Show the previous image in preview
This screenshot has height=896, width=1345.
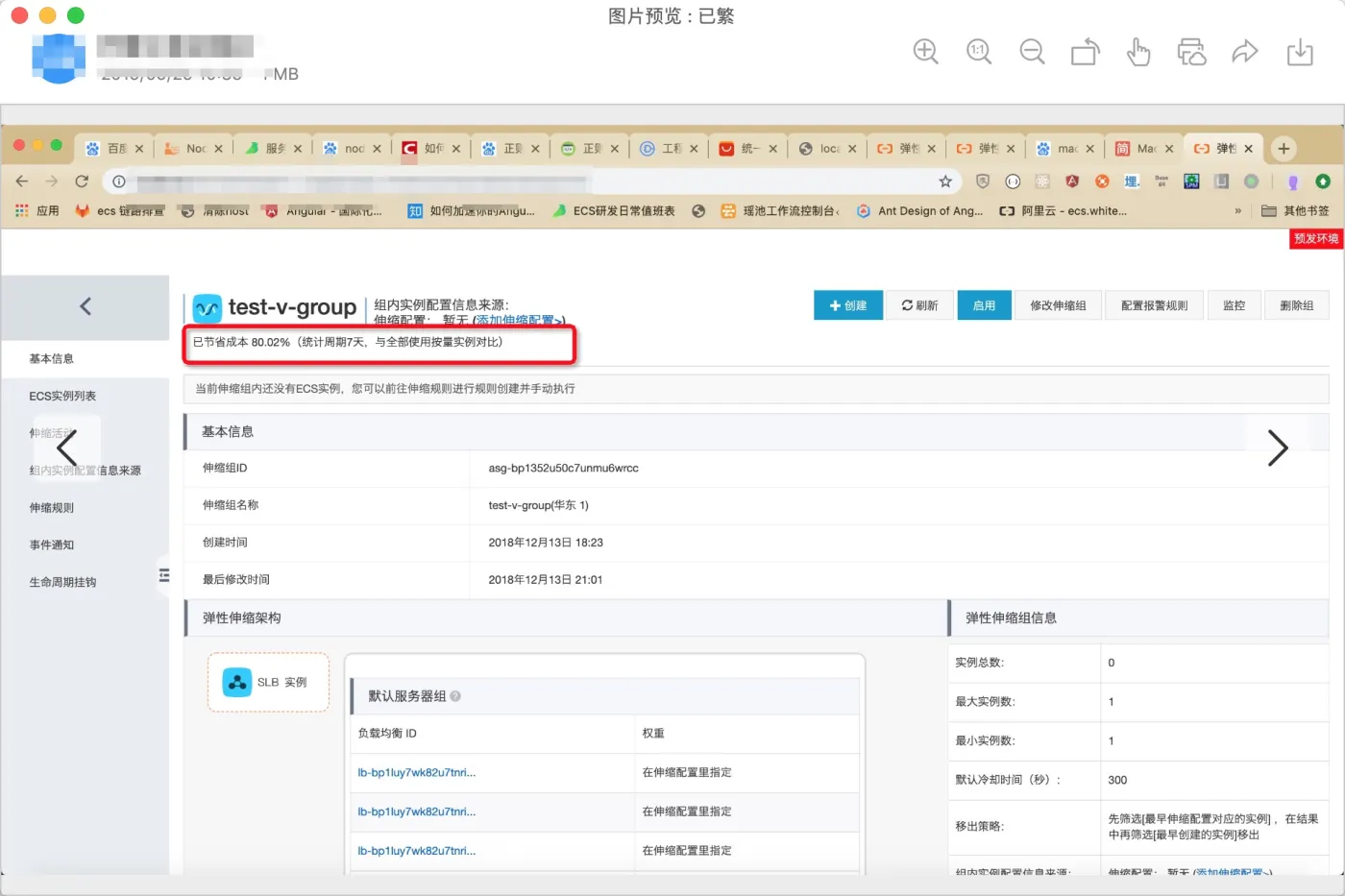(66, 448)
